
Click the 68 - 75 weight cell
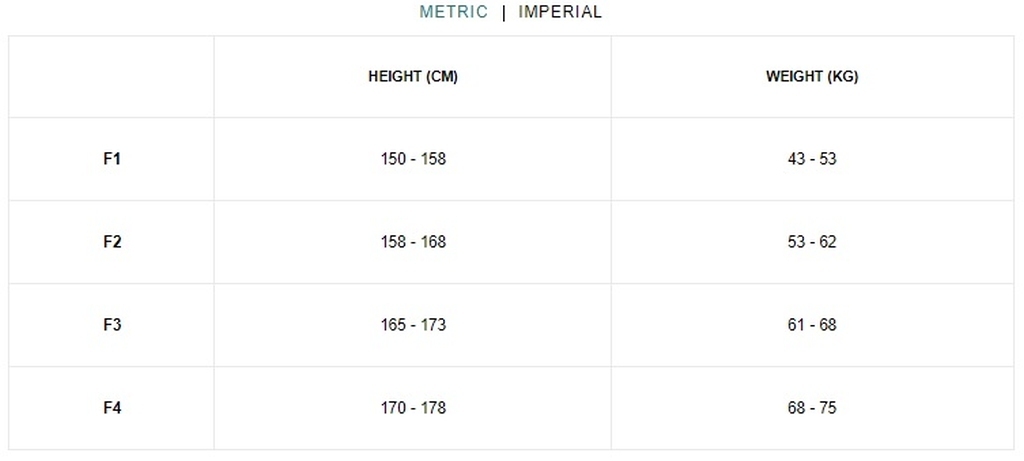[812, 407]
